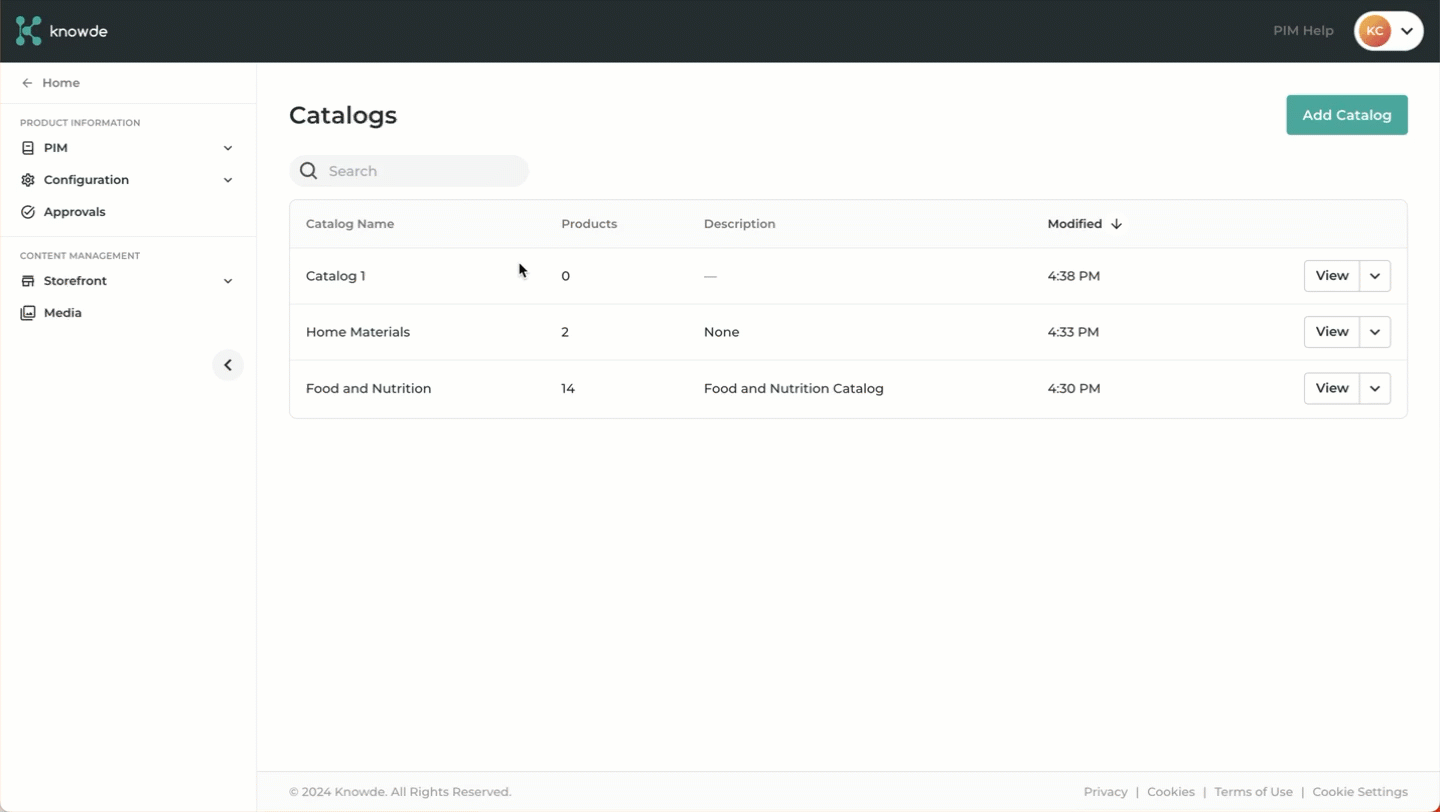Click the PIM document icon in sidebar
Viewport: 1440px width, 812px height.
tap(28, 148)
